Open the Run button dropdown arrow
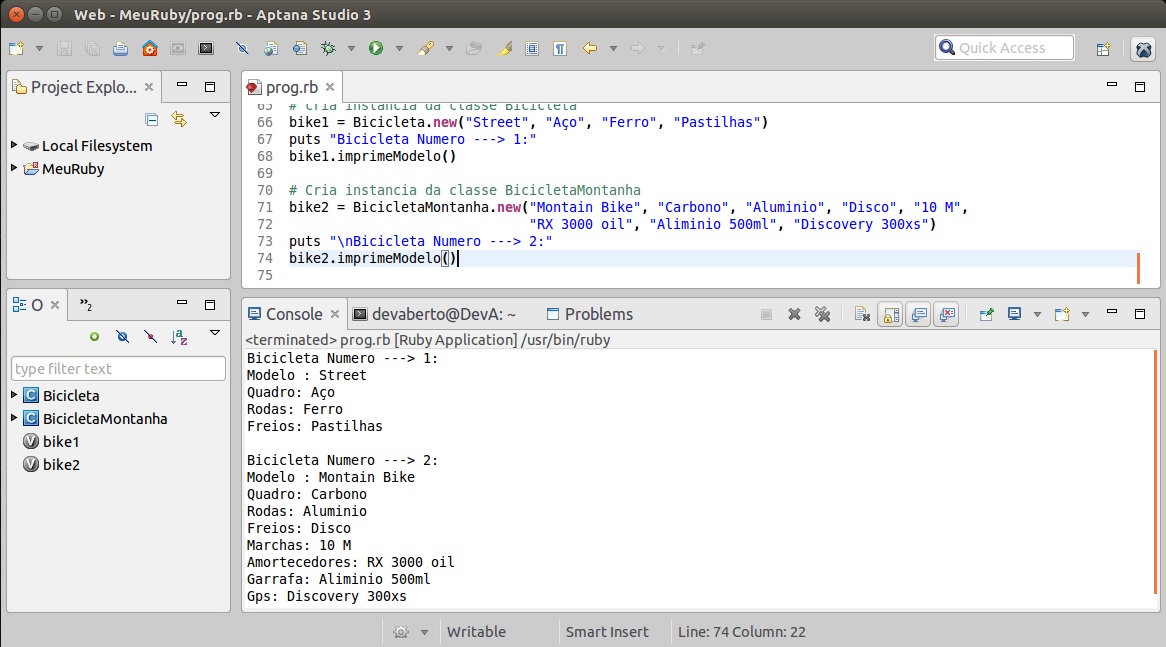 [x=399, y=48]
